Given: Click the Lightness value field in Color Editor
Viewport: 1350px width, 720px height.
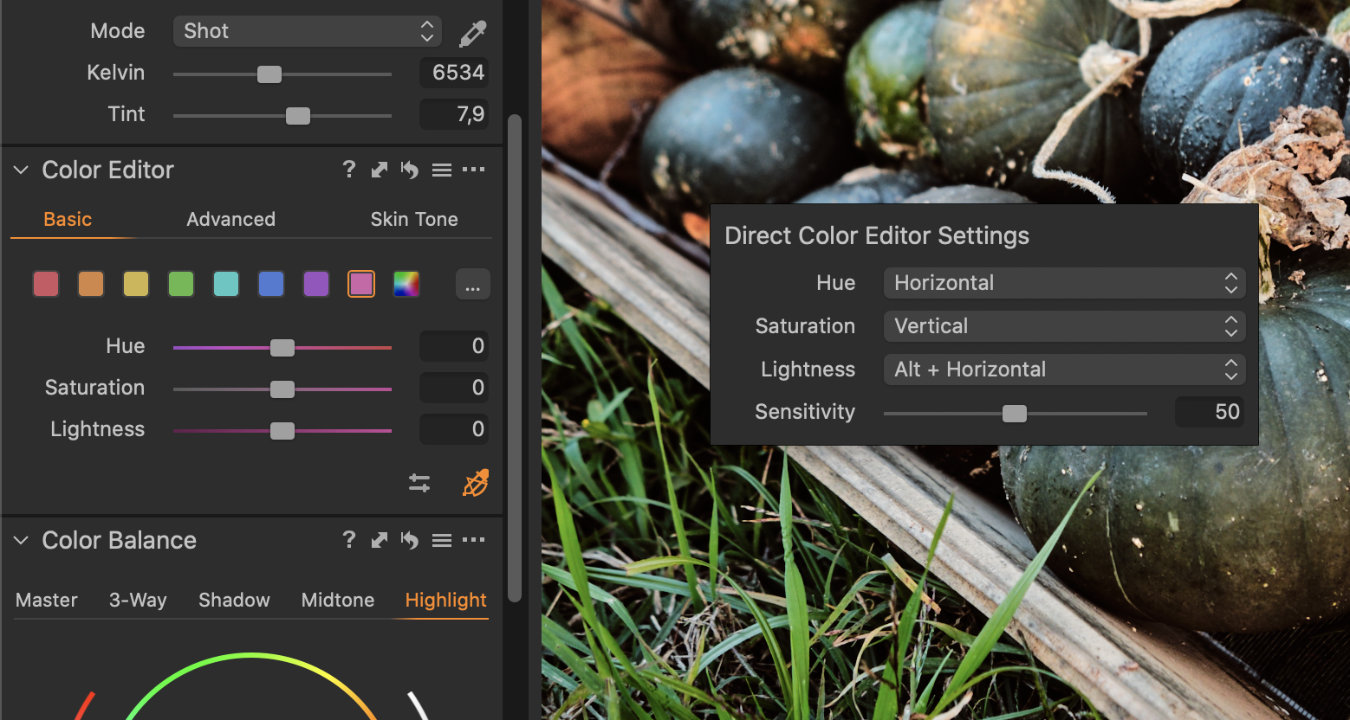Looking at the screenshot, I should [454, 430].
